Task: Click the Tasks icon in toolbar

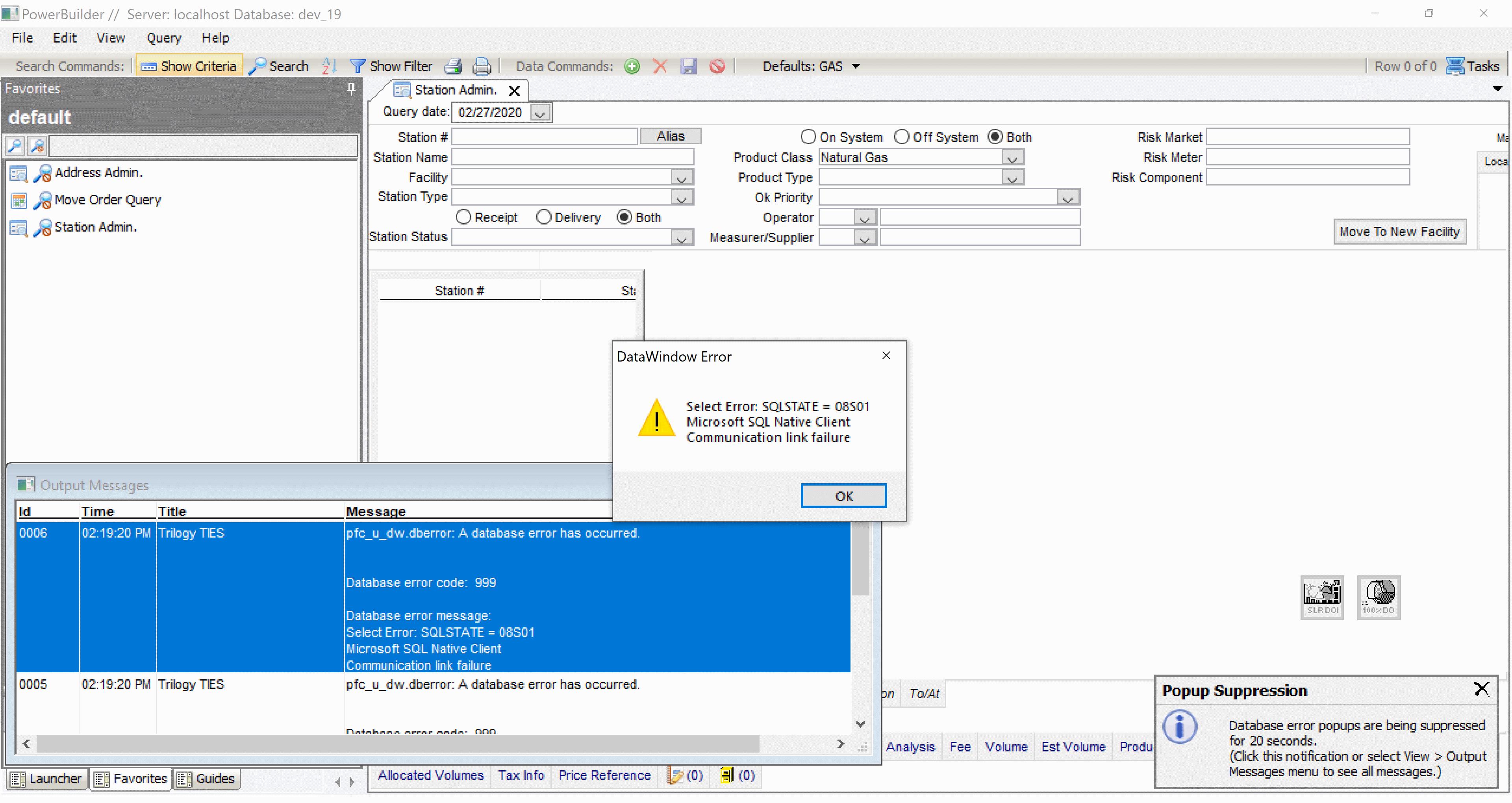Action: (1455, 66)
